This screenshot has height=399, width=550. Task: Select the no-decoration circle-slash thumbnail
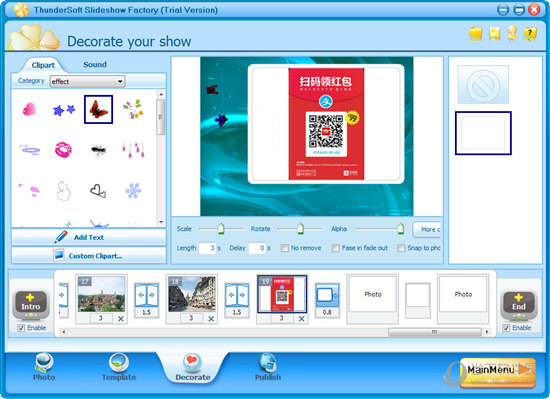point(483,84)
